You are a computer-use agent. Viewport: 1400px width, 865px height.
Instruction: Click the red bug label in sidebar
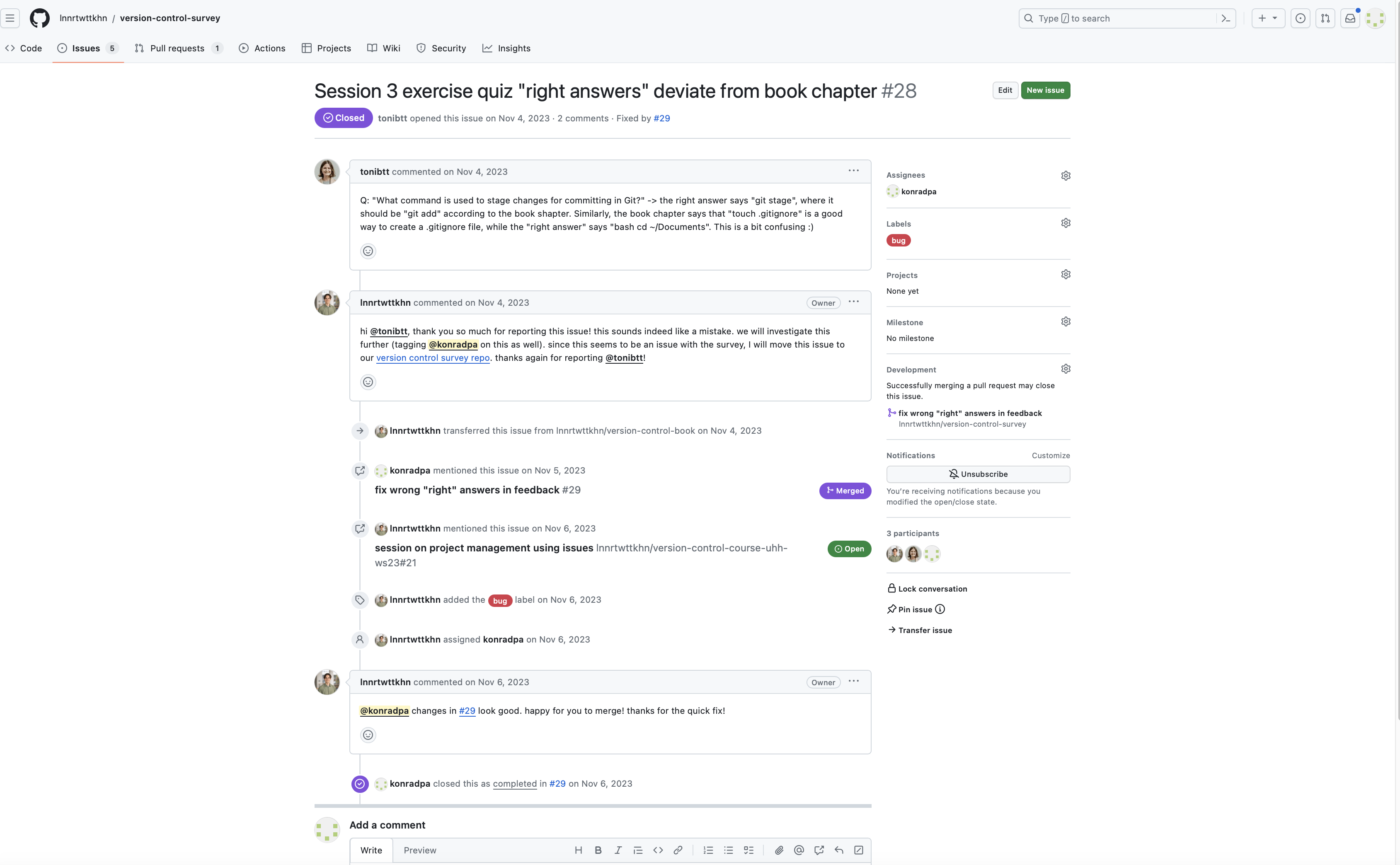pos(898,241)
